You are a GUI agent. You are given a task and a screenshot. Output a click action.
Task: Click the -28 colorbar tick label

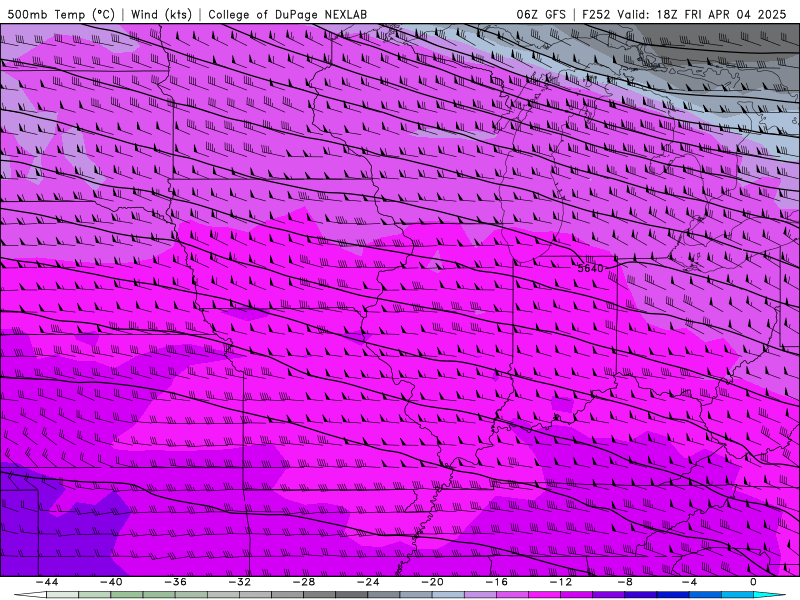pyautogui.click(x=304, y=582)
